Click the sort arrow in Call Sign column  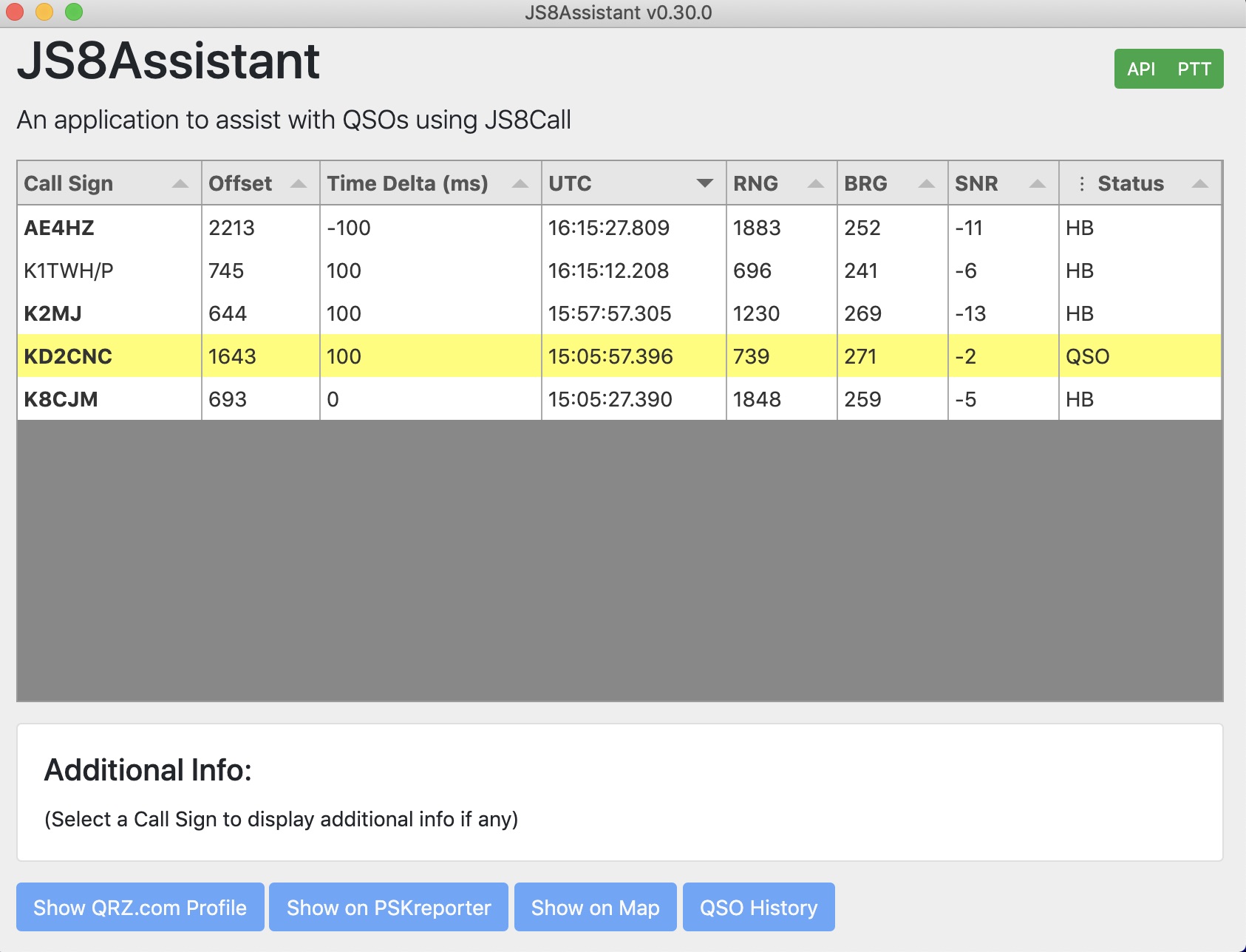pyautogui.click(x=180, y=184)
